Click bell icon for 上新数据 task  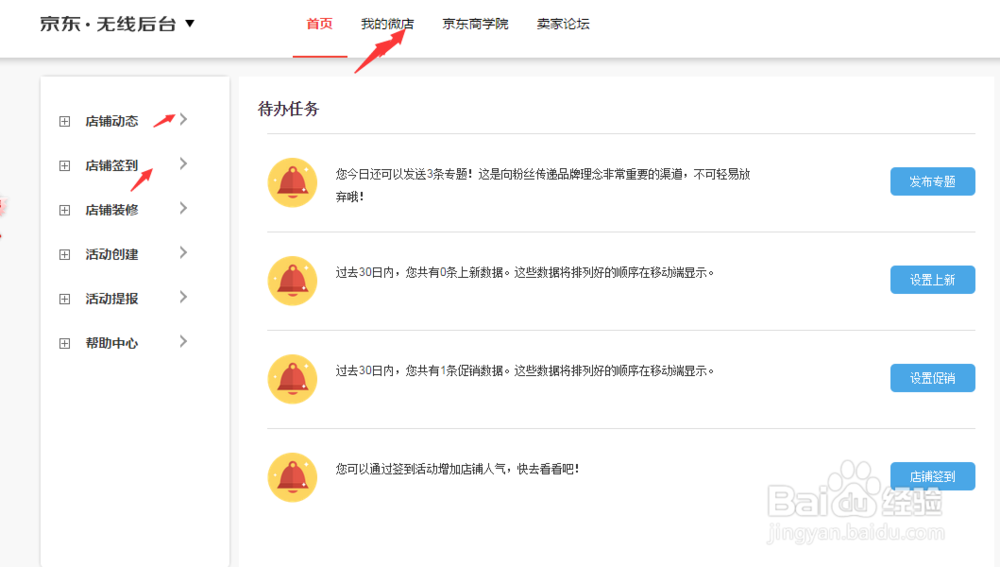[x=292, y=281]
